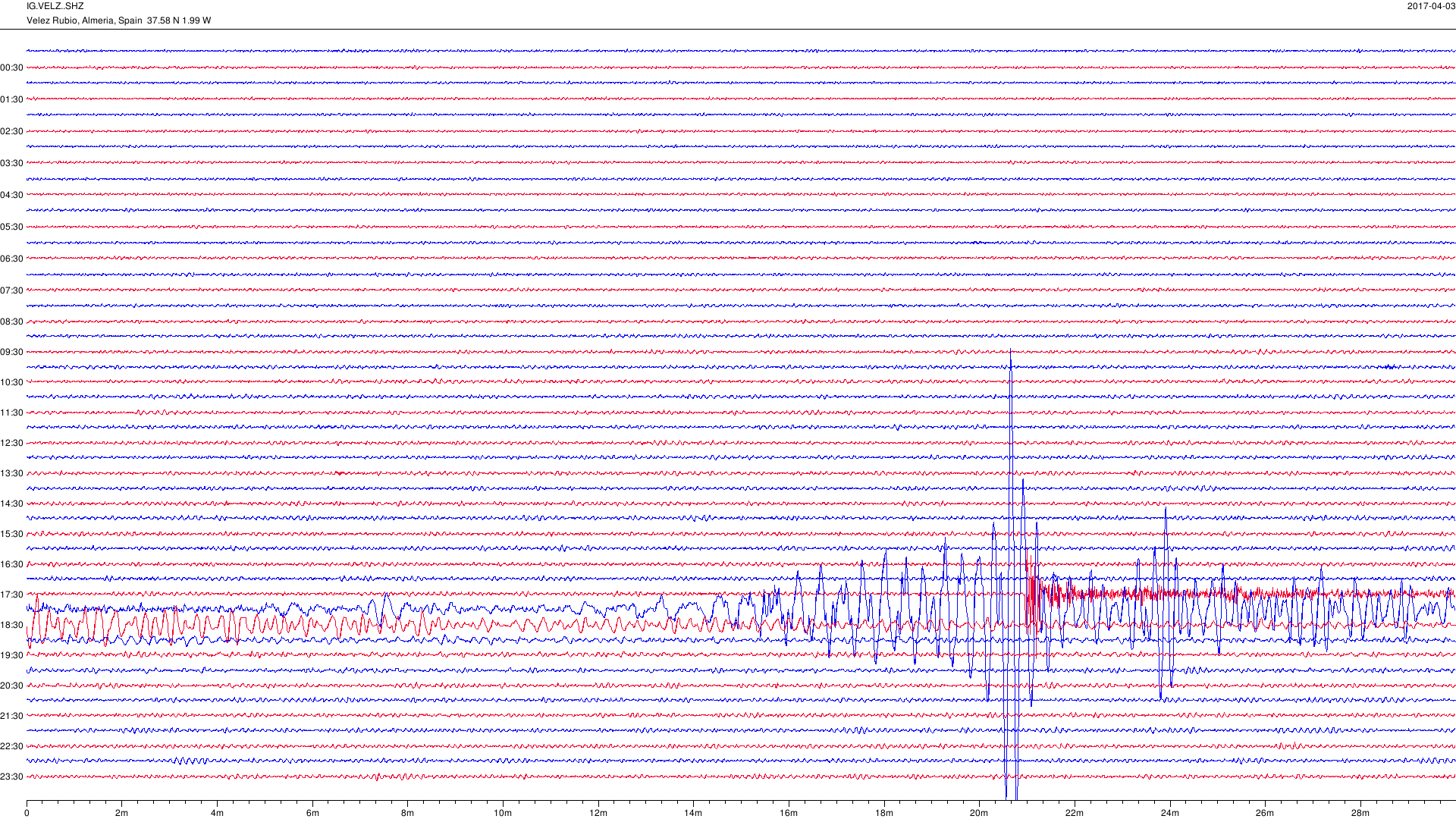The height and width of the screenshot is (819, 1456).
Task: Click the 09:30 time label
Action: 12,352
